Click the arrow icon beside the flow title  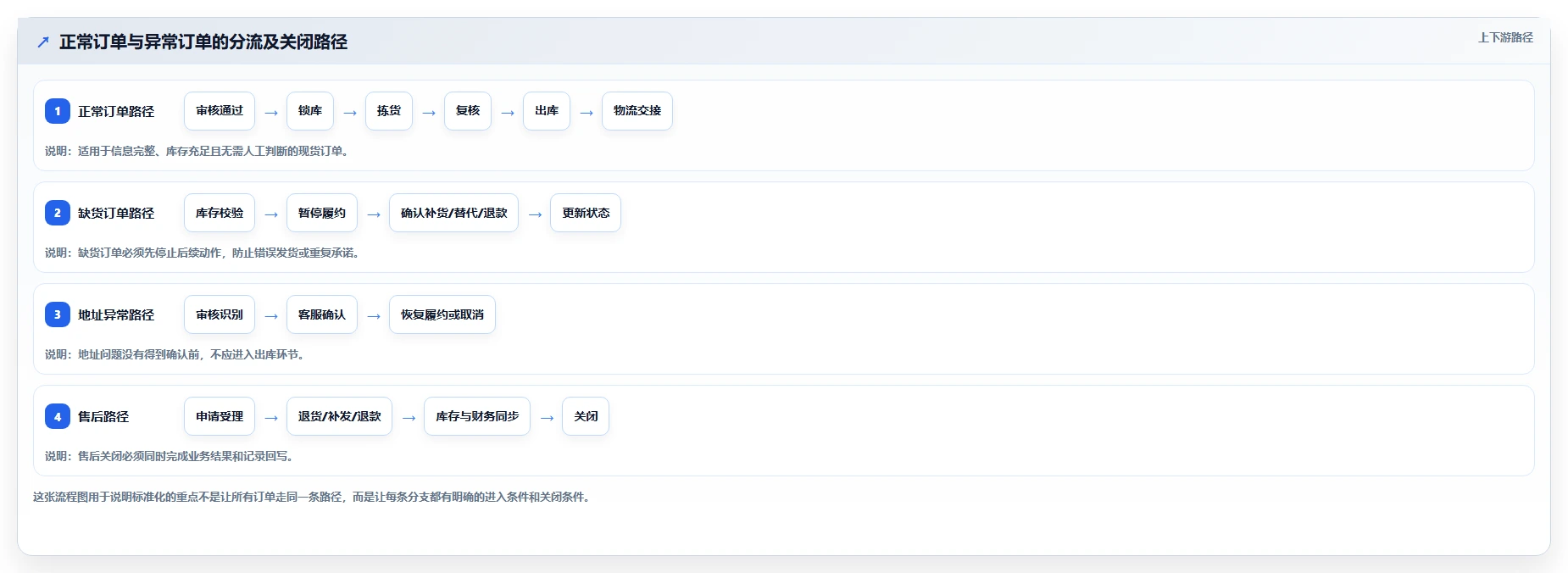[43, 42]
